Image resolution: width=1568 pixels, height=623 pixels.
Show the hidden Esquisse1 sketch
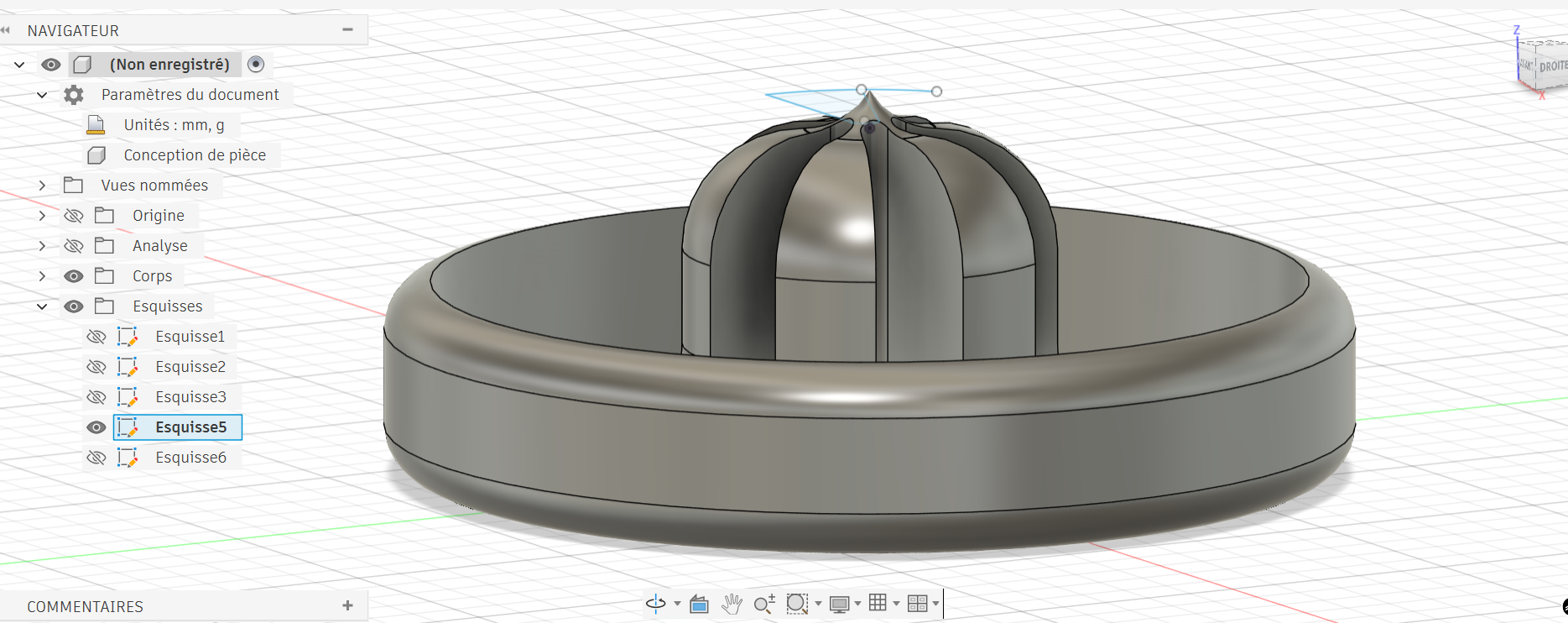click(x=96, y=337)
